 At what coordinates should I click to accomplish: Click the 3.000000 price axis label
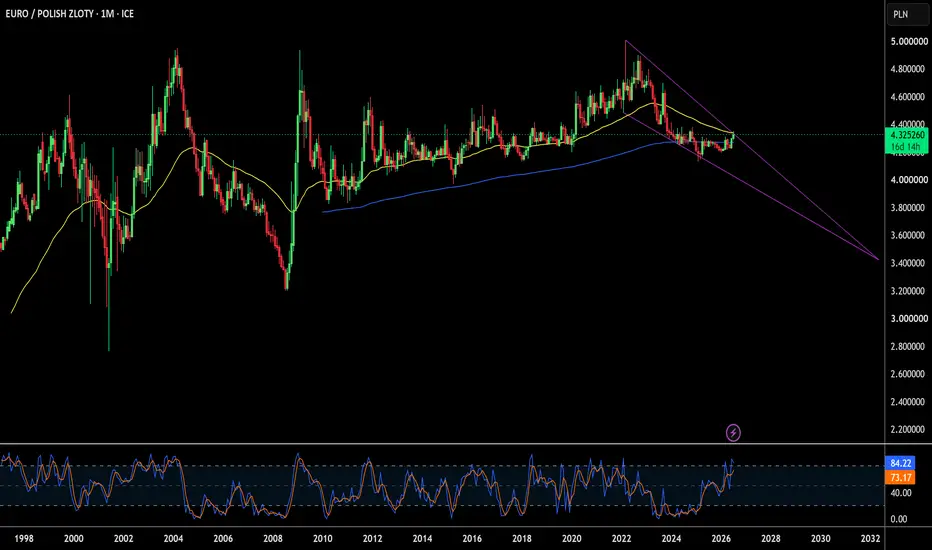tap(909, 319)
